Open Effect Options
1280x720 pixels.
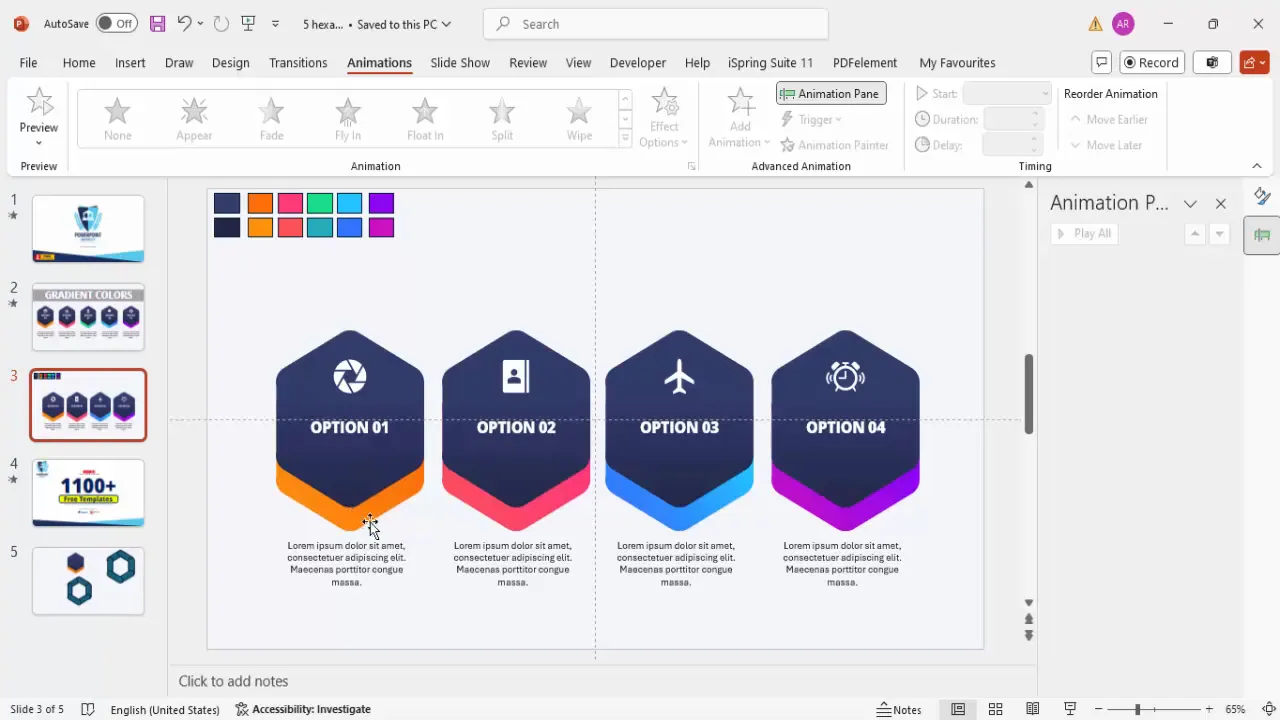click(664, 118)
